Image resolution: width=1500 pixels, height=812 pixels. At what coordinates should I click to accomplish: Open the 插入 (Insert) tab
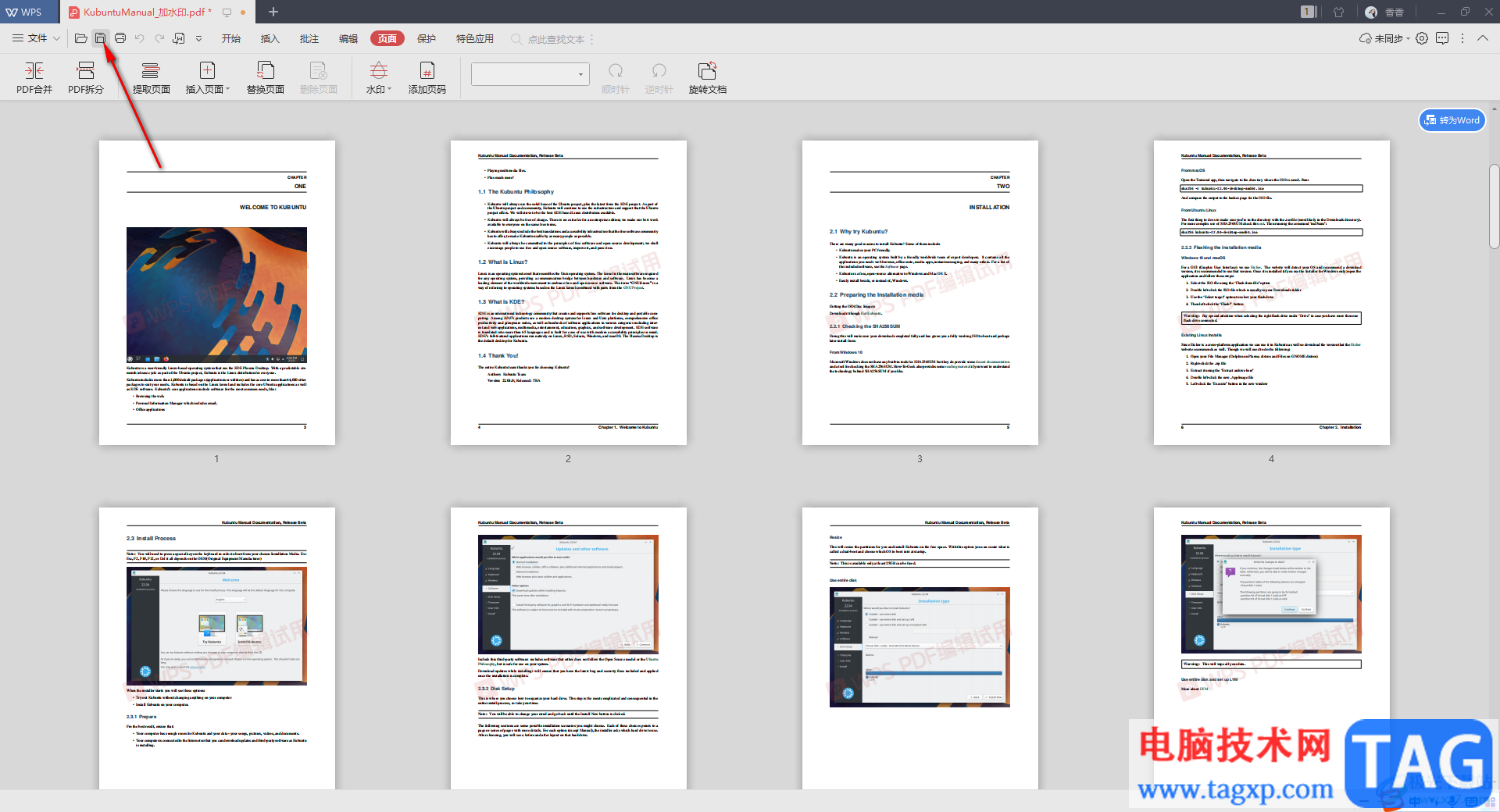pyautogui.click(x=270, y=38)
